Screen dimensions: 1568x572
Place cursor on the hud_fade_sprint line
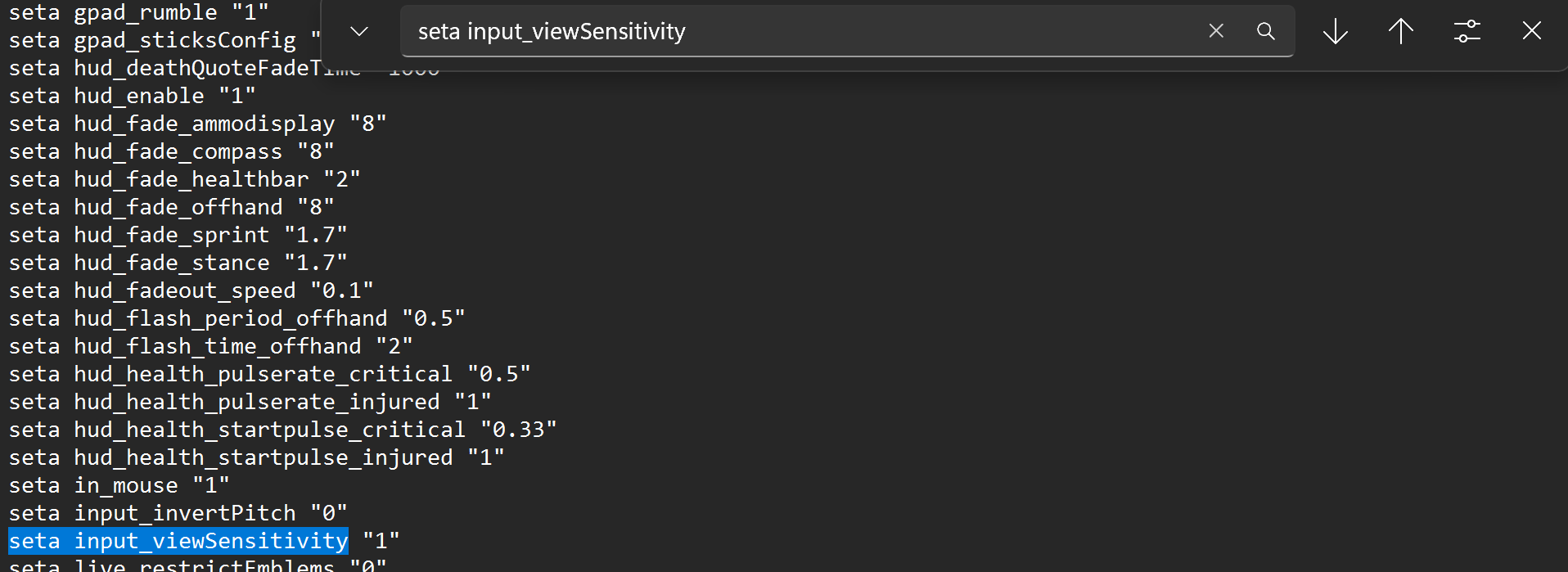(x=178, y=235)
